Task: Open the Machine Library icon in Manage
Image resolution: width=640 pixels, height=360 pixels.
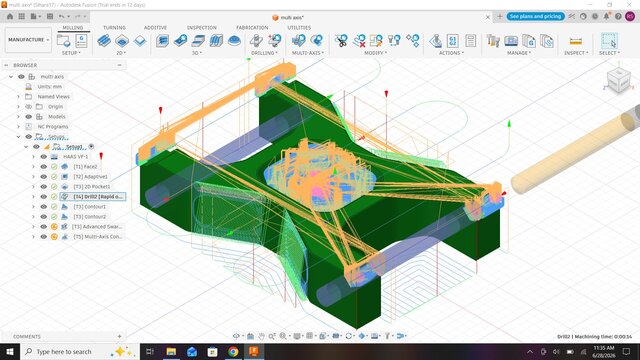Action: [x=511, y=40]
